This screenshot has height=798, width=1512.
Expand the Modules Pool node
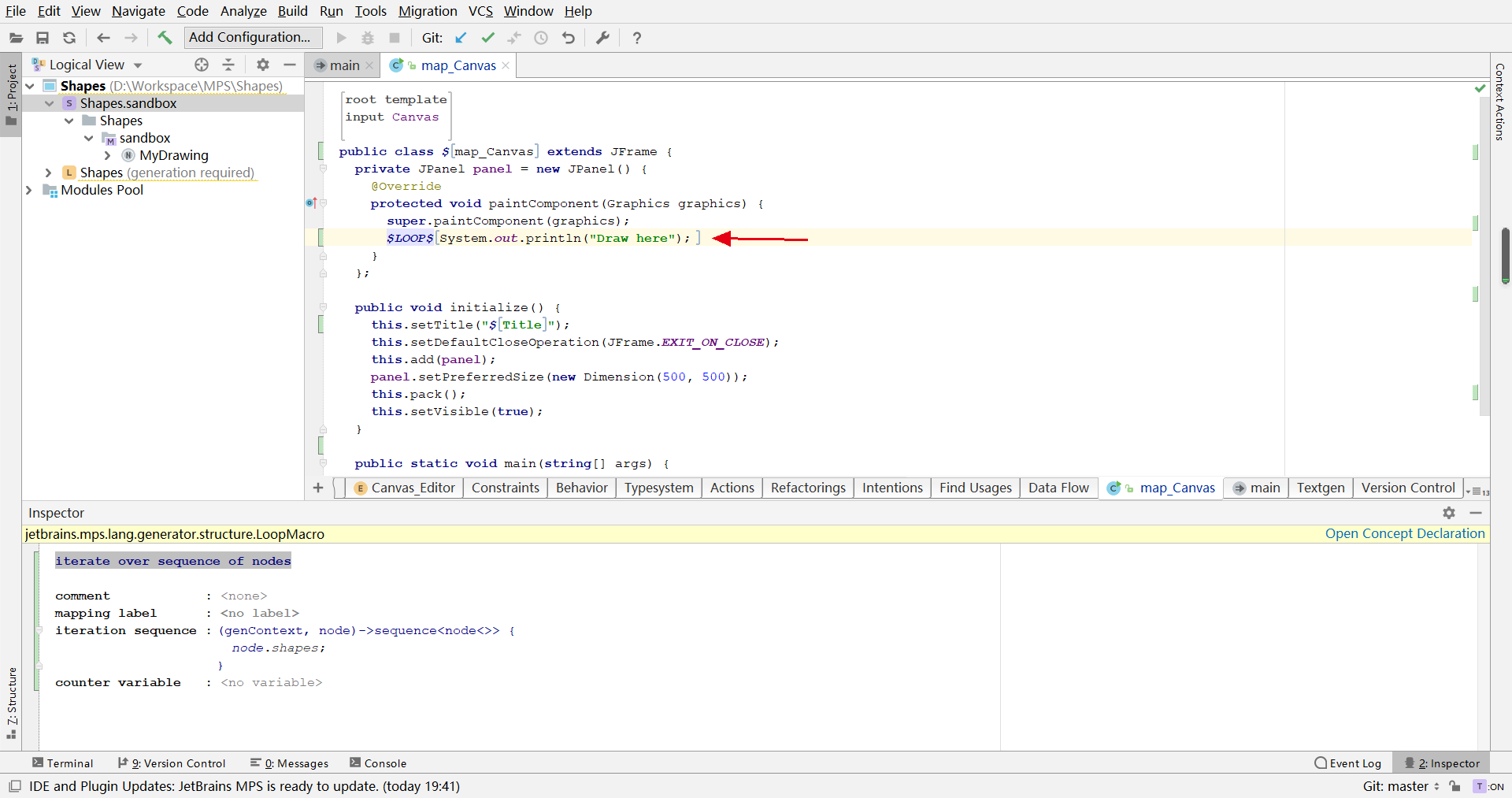28,190
